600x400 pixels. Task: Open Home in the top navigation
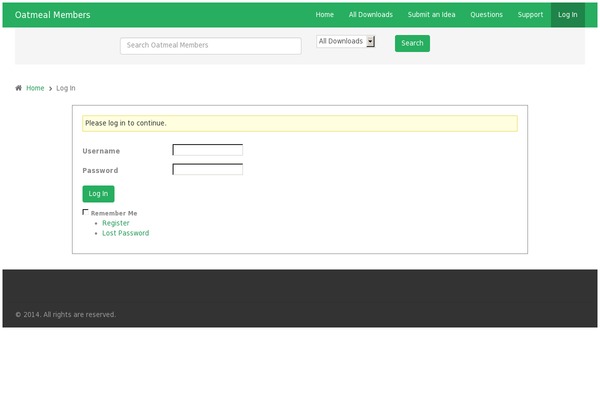tap(324, 15)
